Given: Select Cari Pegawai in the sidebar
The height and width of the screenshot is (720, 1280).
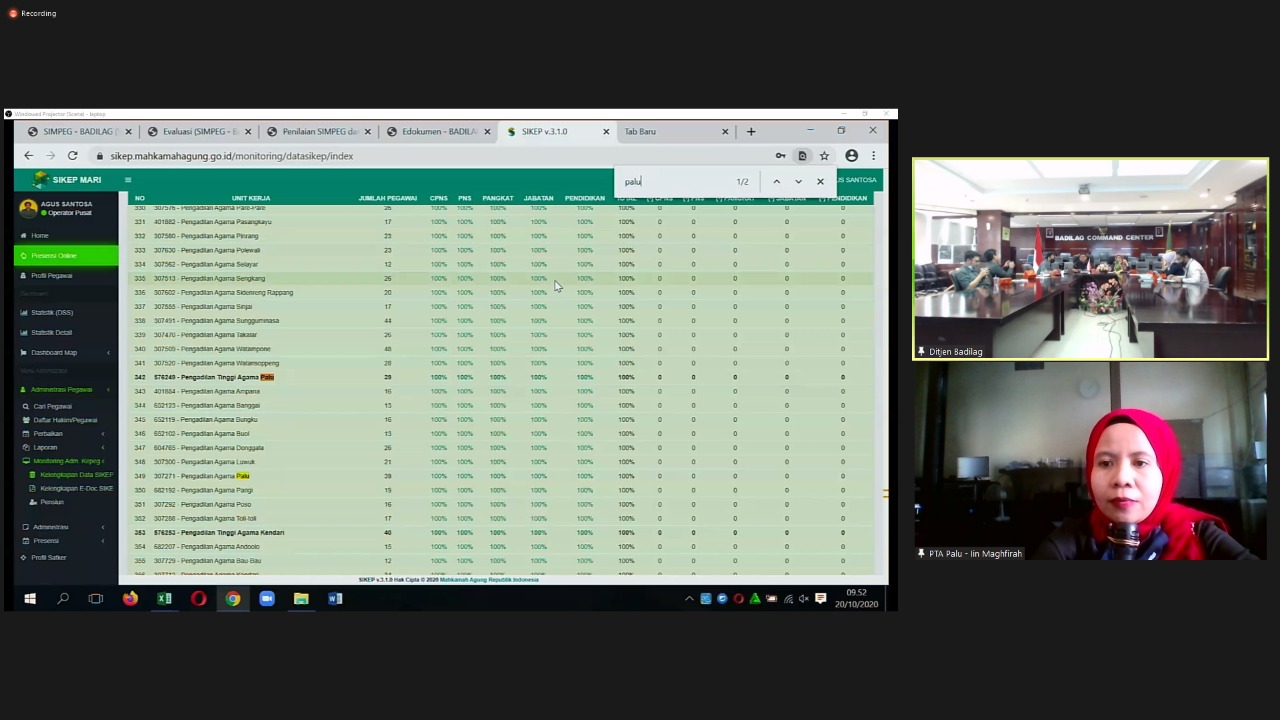Looking at the screenshot, I should click(x=52, y=406).
